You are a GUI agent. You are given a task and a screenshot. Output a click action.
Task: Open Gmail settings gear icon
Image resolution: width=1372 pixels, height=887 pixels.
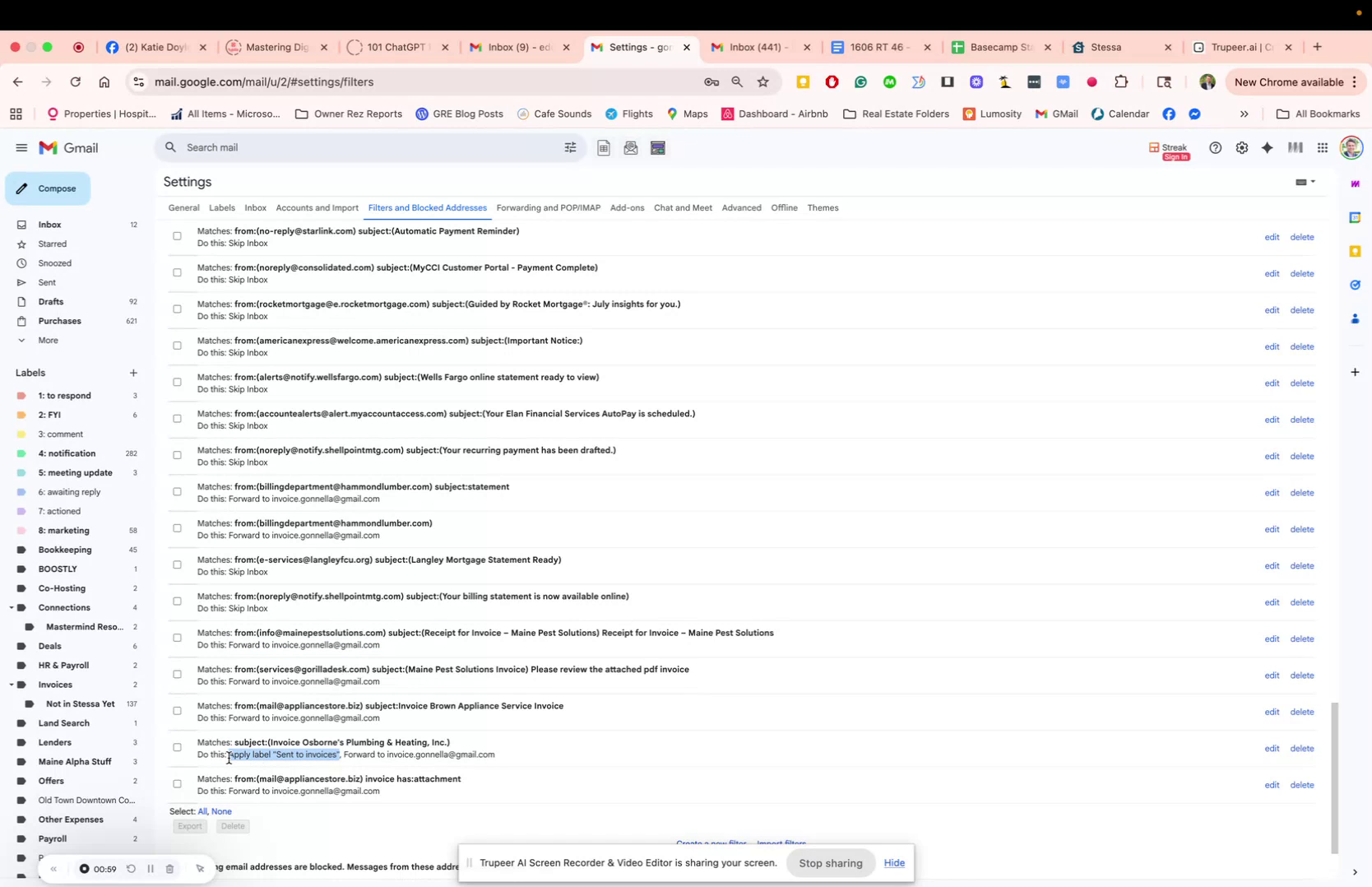pyautogui.click(x=1241, y=147)
